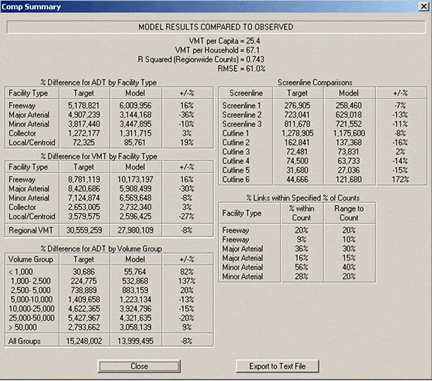Viewport: 432px width, 381px height.
Task: Click the 56% within count value
Action: click(x=302, y=267)
